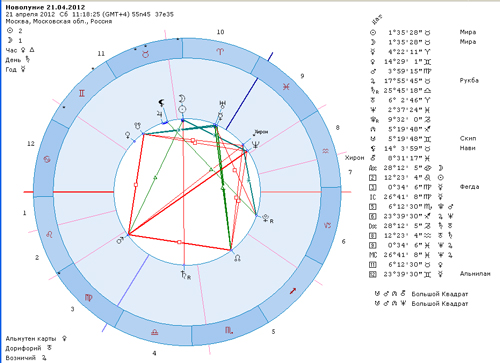
Task: Select the Sun symbol atop the positions table
Action: (x=373, y=33)
